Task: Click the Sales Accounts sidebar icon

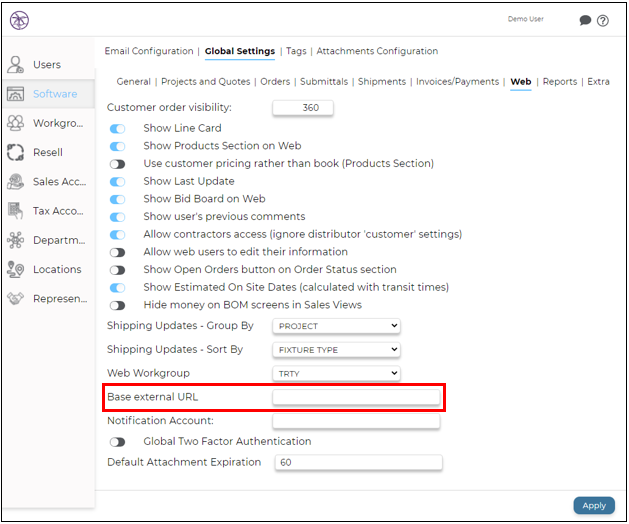Action: 15,181
